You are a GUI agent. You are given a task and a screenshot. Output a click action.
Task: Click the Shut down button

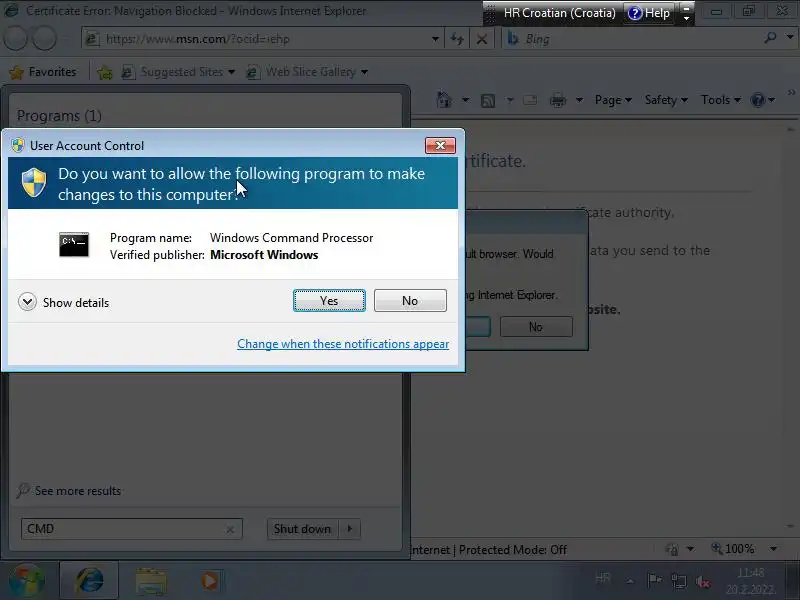[303, 529]
